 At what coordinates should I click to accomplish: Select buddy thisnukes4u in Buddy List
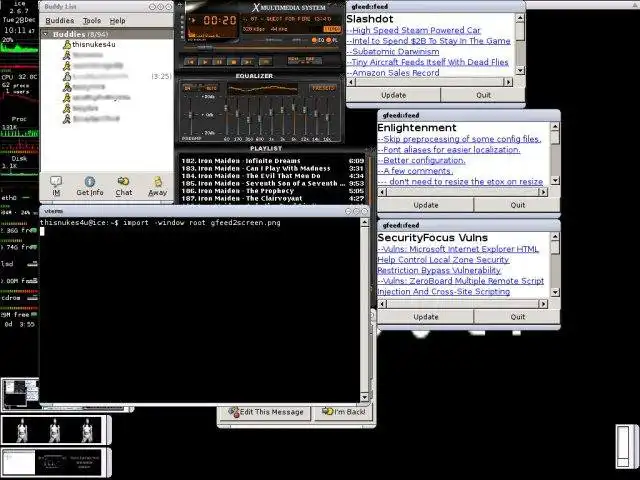click(x=93, y=44)
